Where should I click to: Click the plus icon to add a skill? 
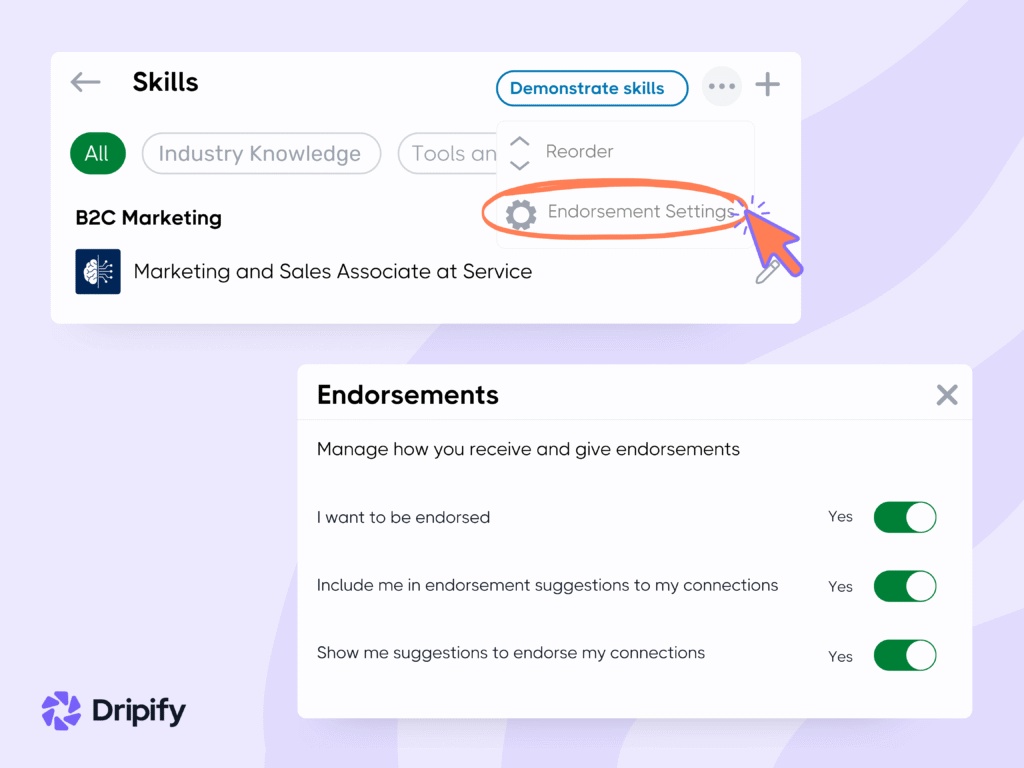pos(767,85)
